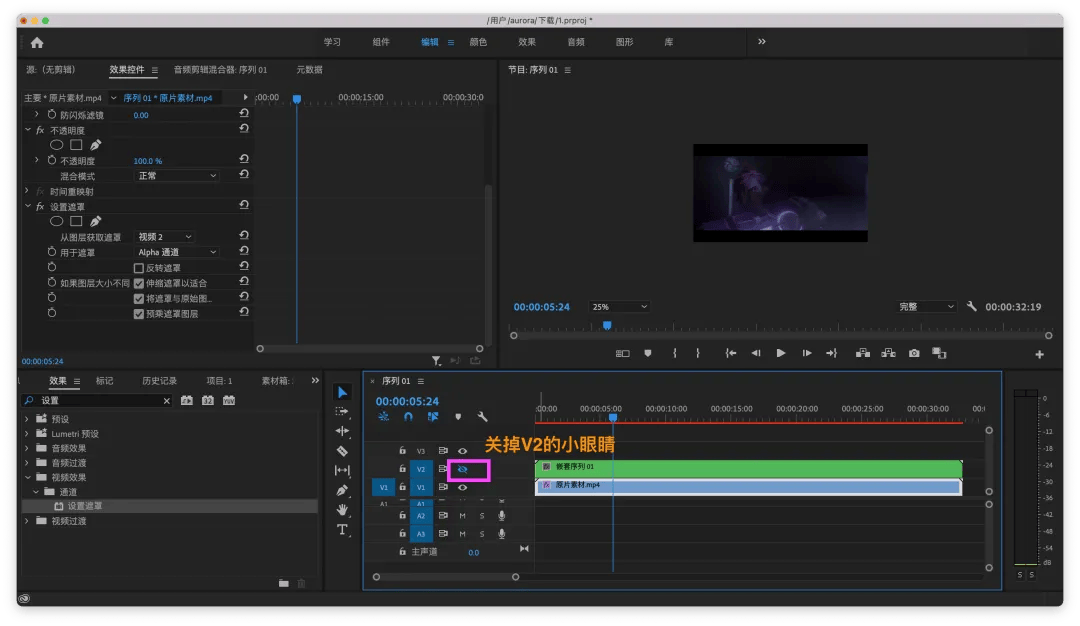Image resolution: width=1080 pixels, height=626 pixels.
Task: Click the Extract button in program monitor
Action: pyautogui.click(x=889, y=353)
